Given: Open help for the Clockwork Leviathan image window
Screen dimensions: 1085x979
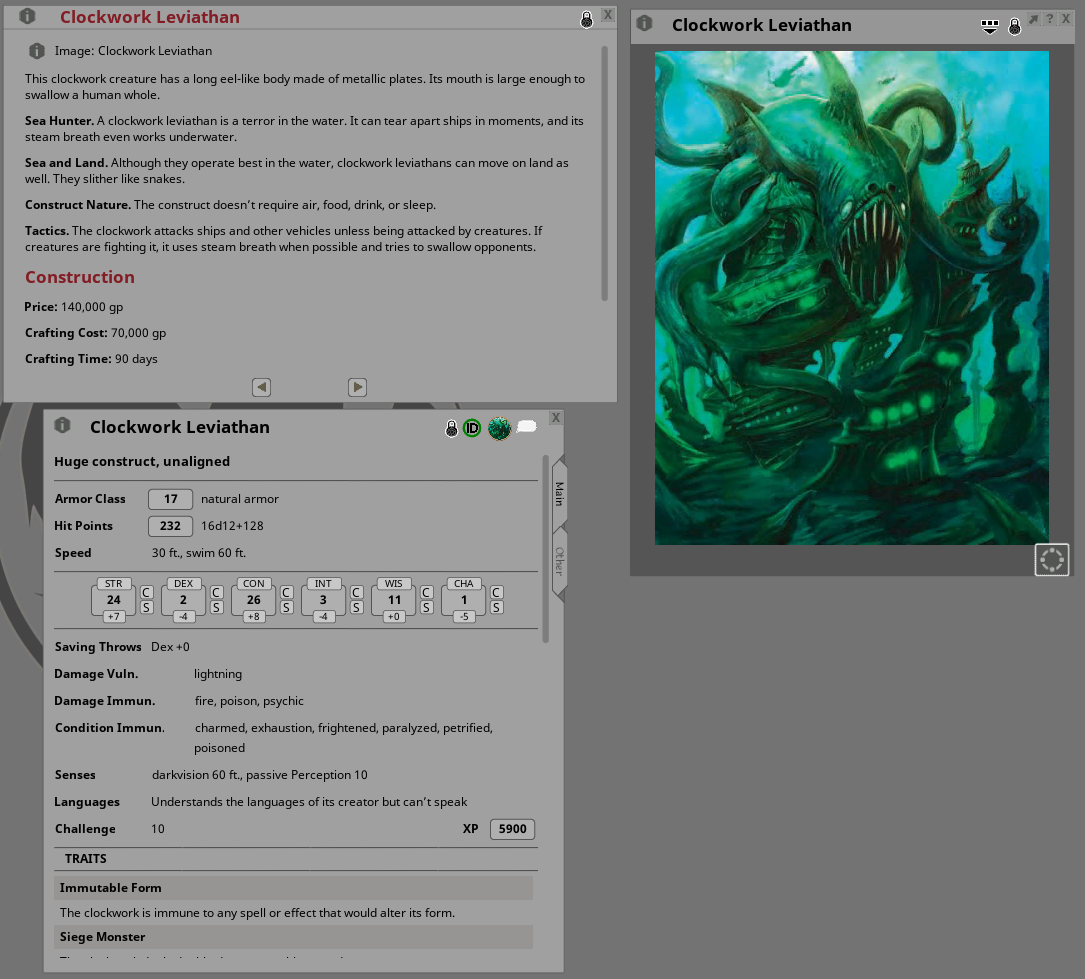Looking at the screenshot, I should tap(1048, 19).
